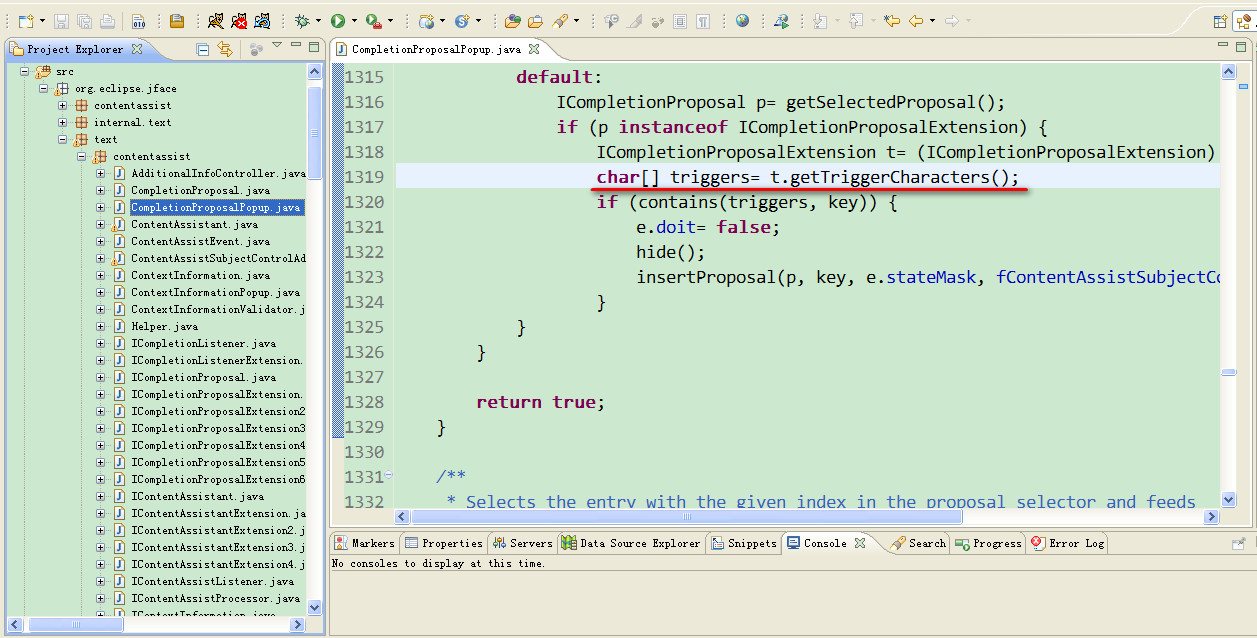1257x638 pixels.
Task: Open the web browser globe icon
Action: coord(743,20)
